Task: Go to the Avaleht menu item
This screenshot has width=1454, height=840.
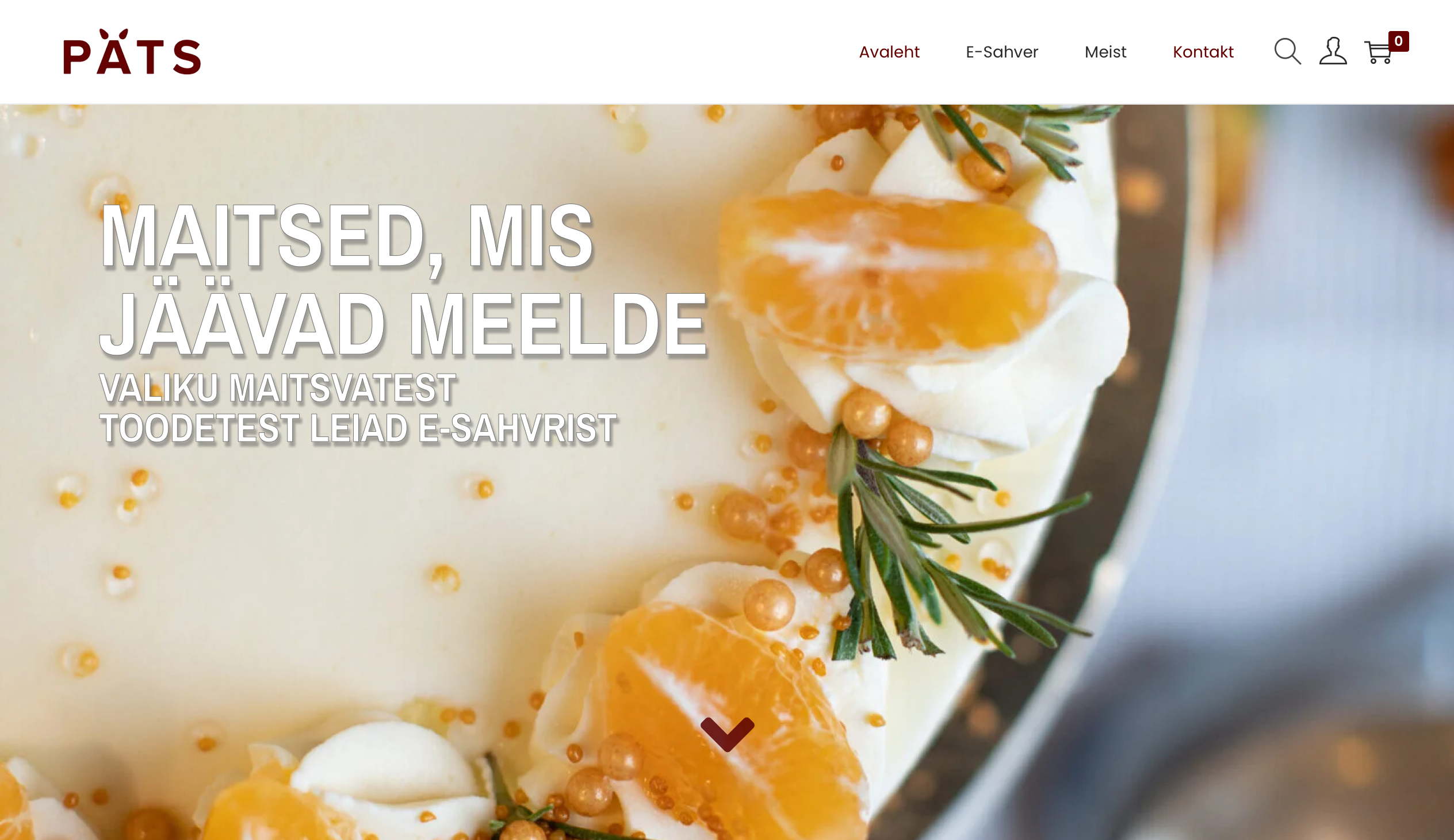Action: (889, 52)
